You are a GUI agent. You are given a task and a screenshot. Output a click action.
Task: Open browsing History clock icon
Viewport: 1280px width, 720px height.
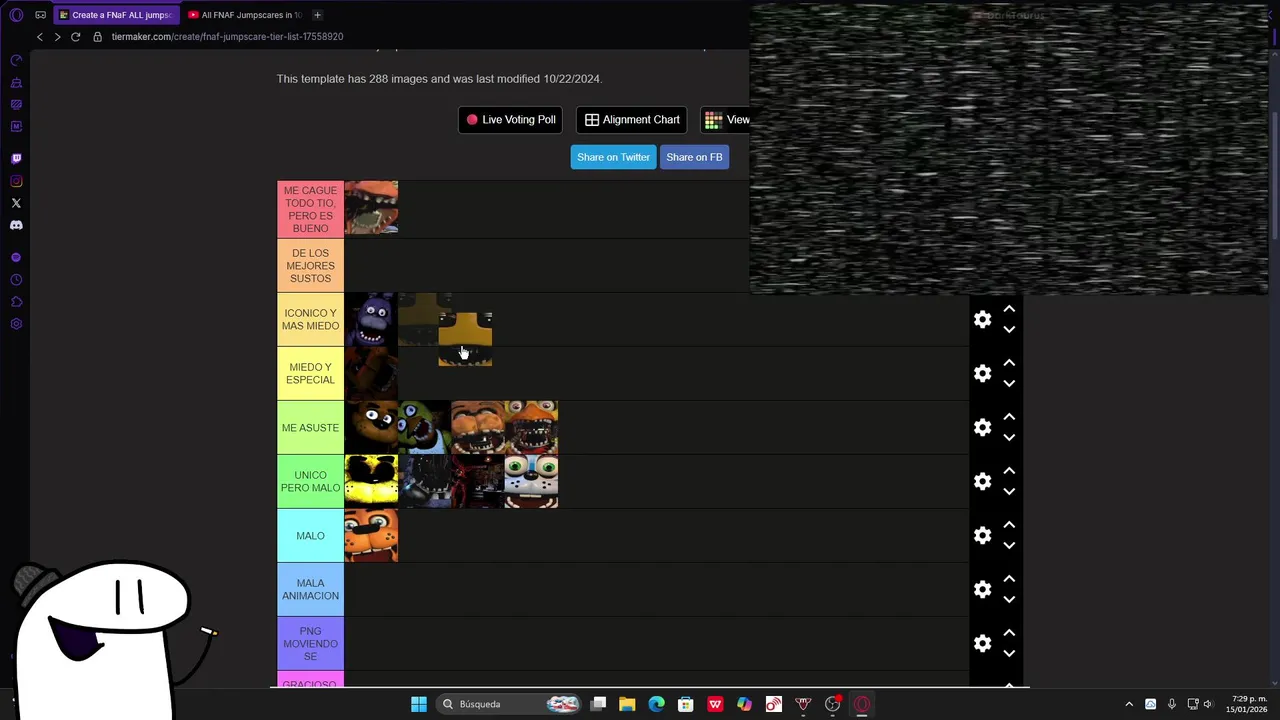[16, 280]
